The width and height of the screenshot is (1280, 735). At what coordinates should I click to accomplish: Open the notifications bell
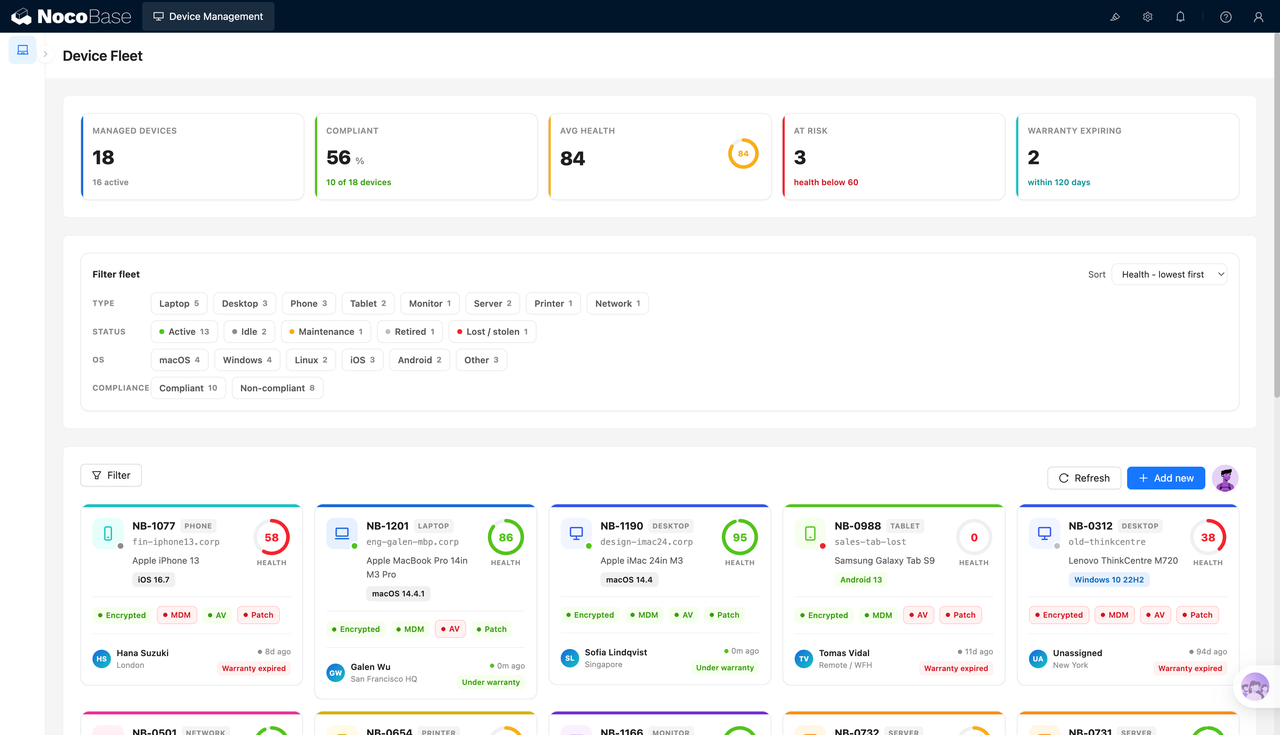[1180, 17]
